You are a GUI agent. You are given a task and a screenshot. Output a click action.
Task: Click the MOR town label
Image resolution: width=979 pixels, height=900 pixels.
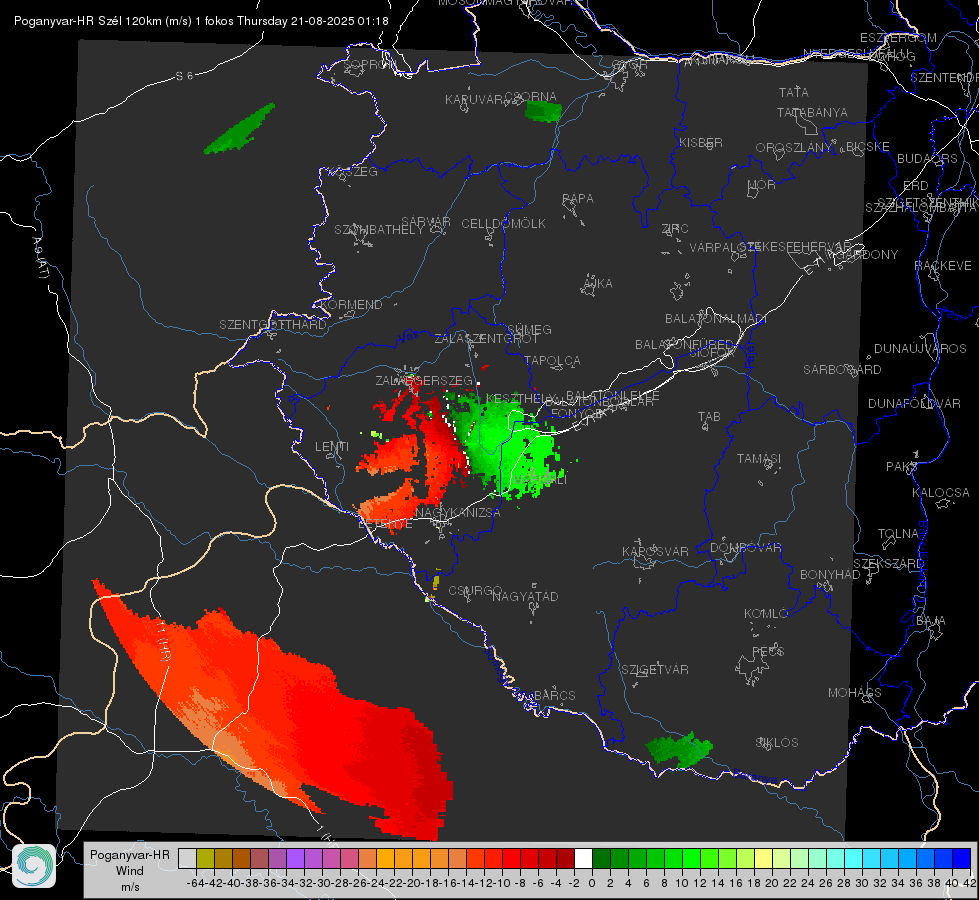click(x=762, y=185)
